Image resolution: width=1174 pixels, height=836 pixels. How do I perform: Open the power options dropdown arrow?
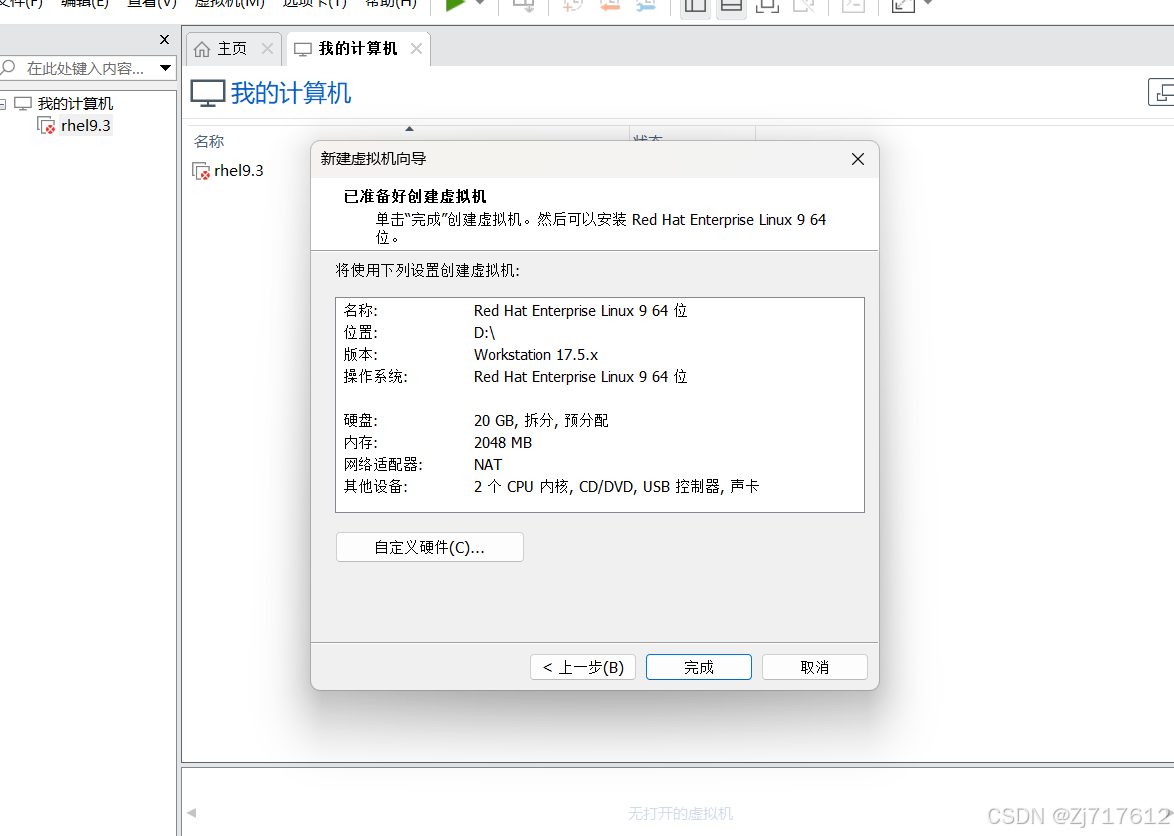(480, 4)
